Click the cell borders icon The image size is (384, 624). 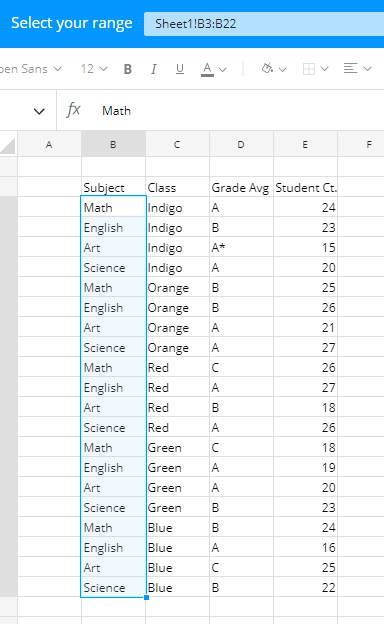point(309,69)
